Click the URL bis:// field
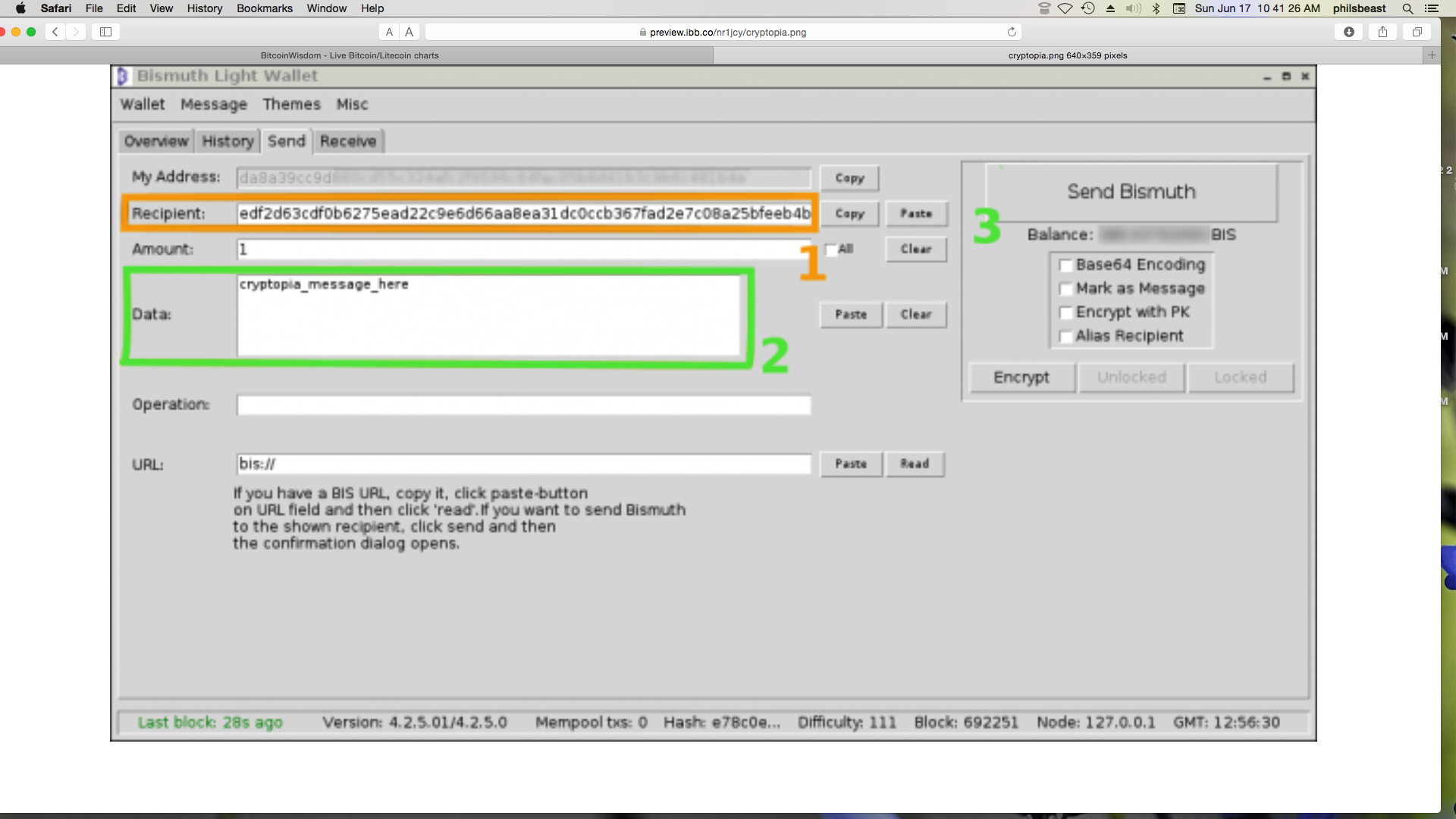 pos(524,464)
